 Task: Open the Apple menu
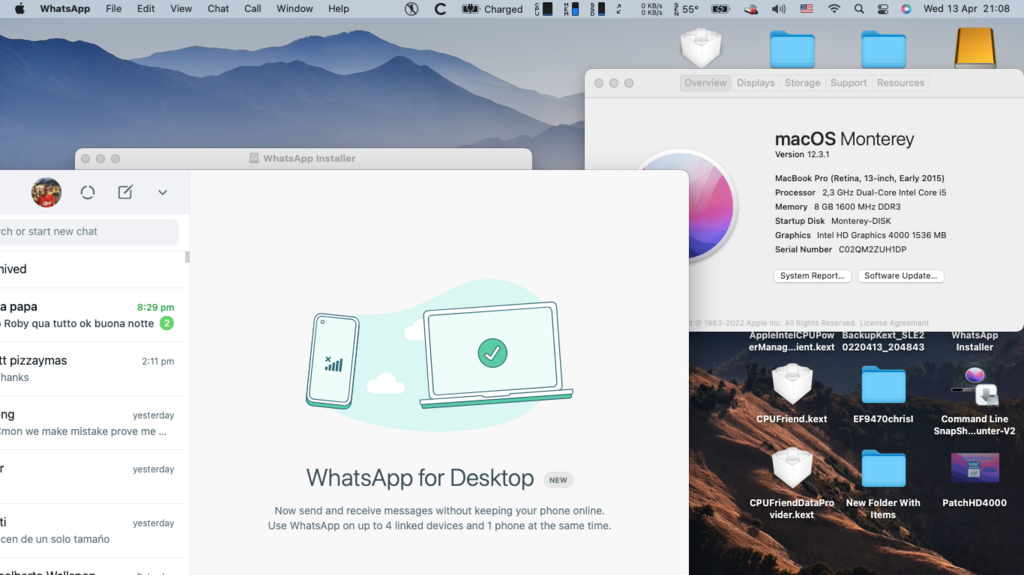coord(19,9)
